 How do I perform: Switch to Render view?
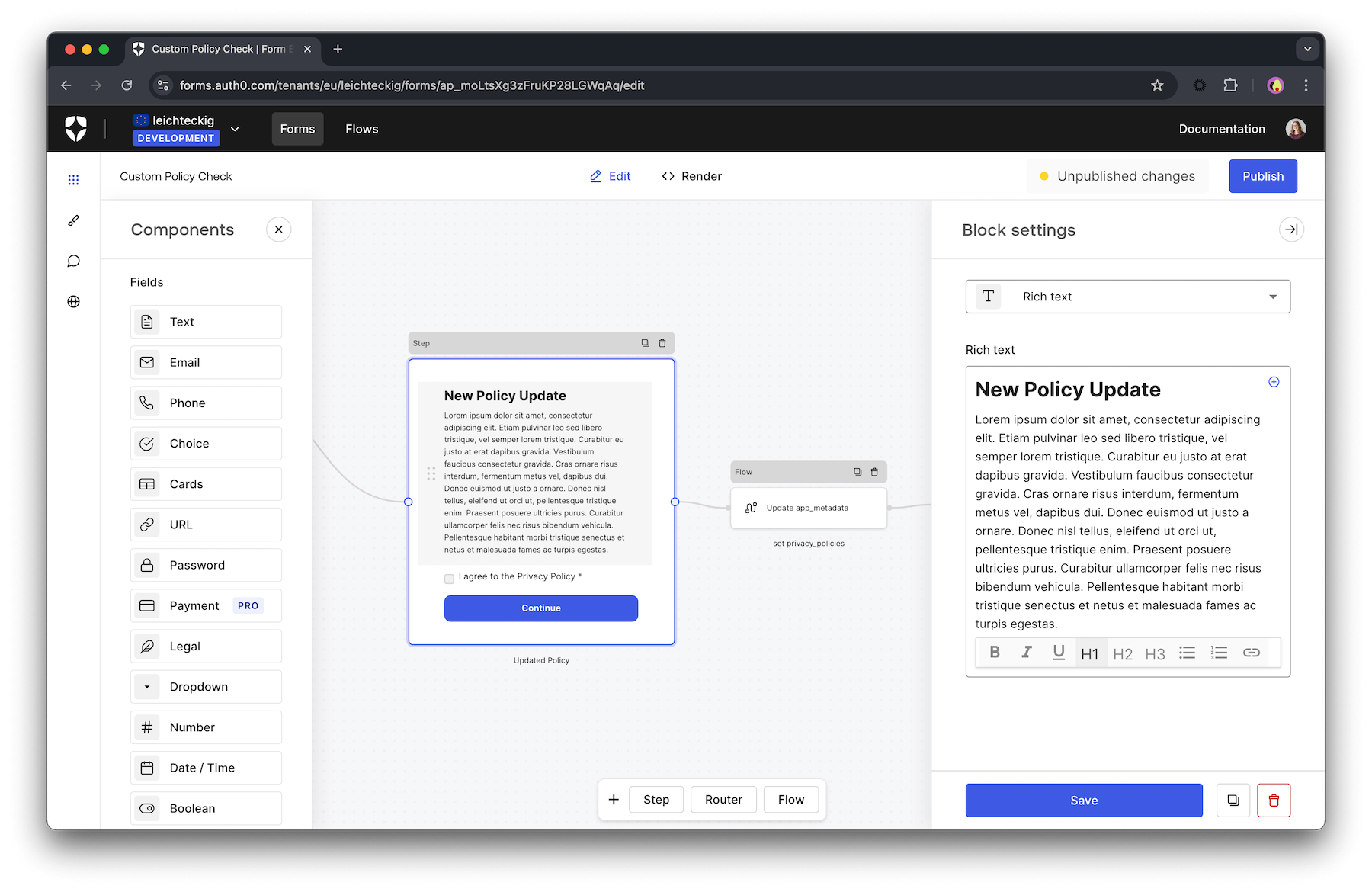pyautogui.click(x=691, y=176)
